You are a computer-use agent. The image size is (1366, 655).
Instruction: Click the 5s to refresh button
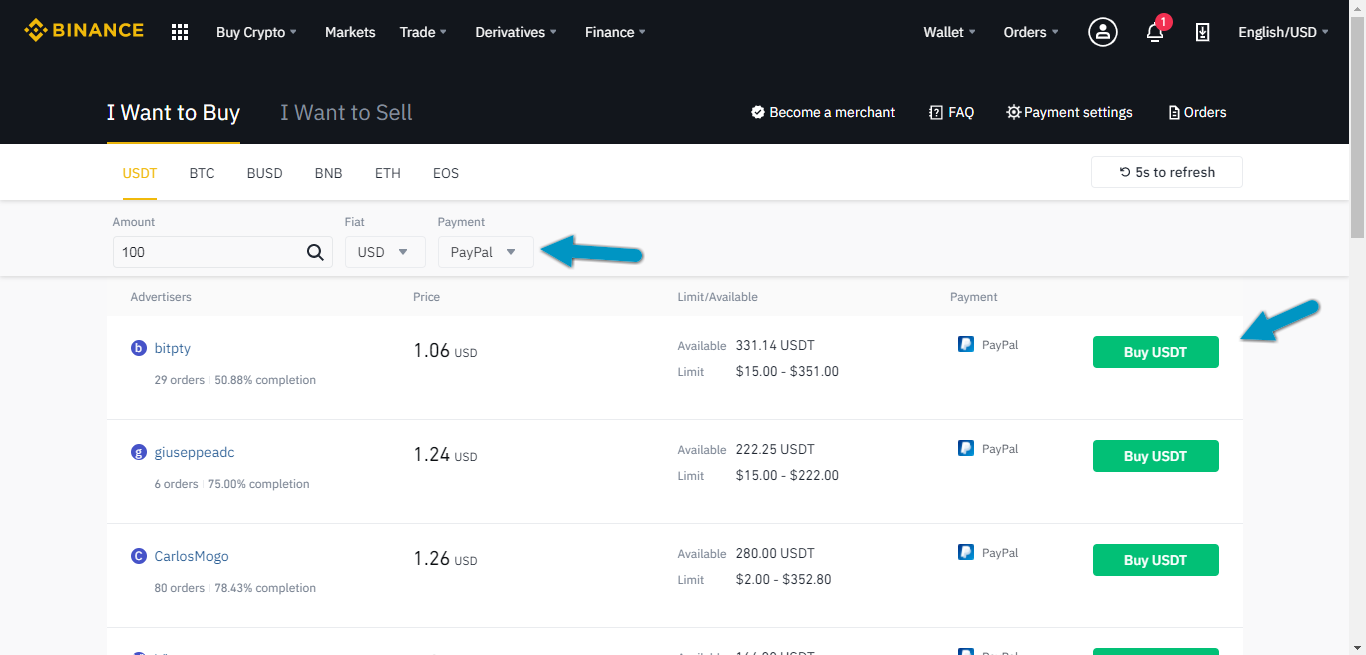tap(1167, 172)
